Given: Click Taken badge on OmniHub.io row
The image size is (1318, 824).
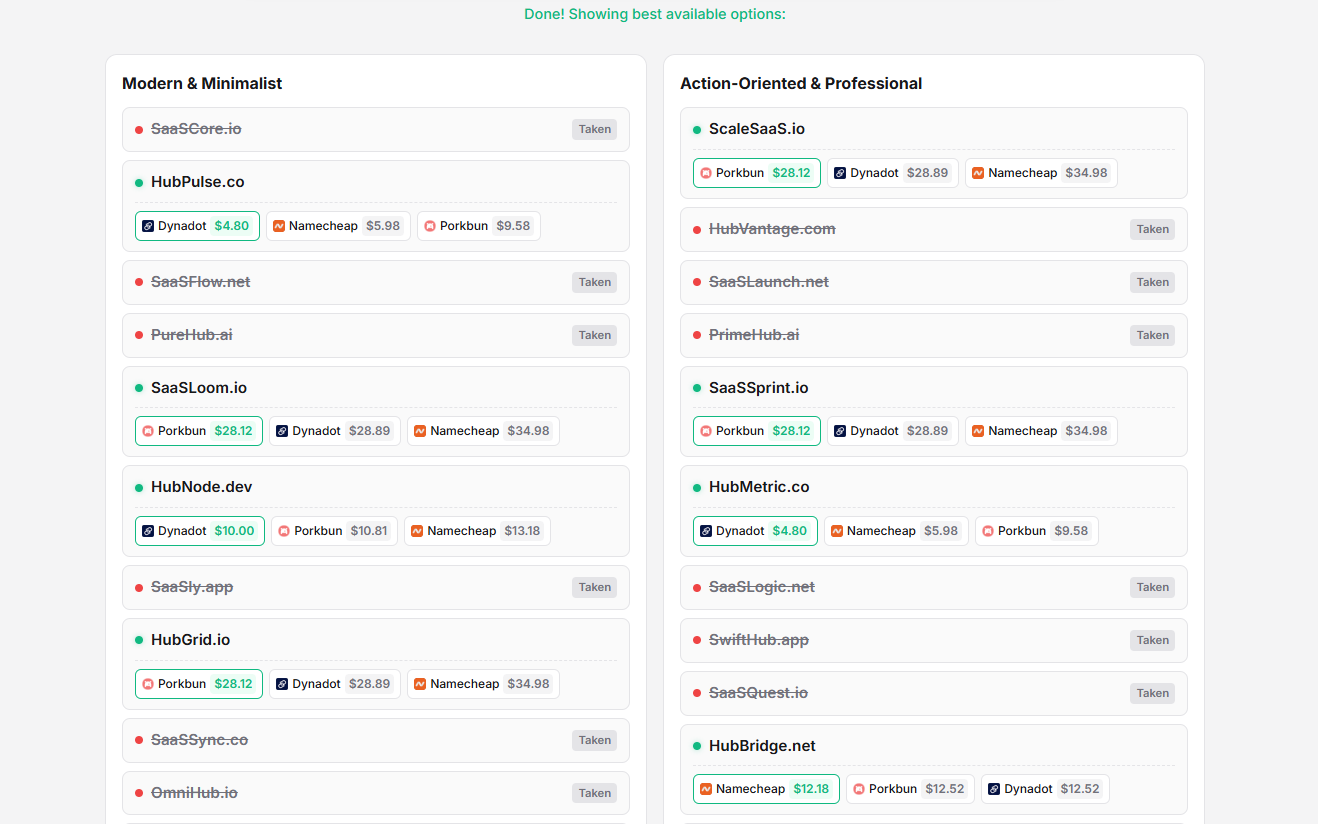Looking at the screenshot, I should (x=595, y=793).
